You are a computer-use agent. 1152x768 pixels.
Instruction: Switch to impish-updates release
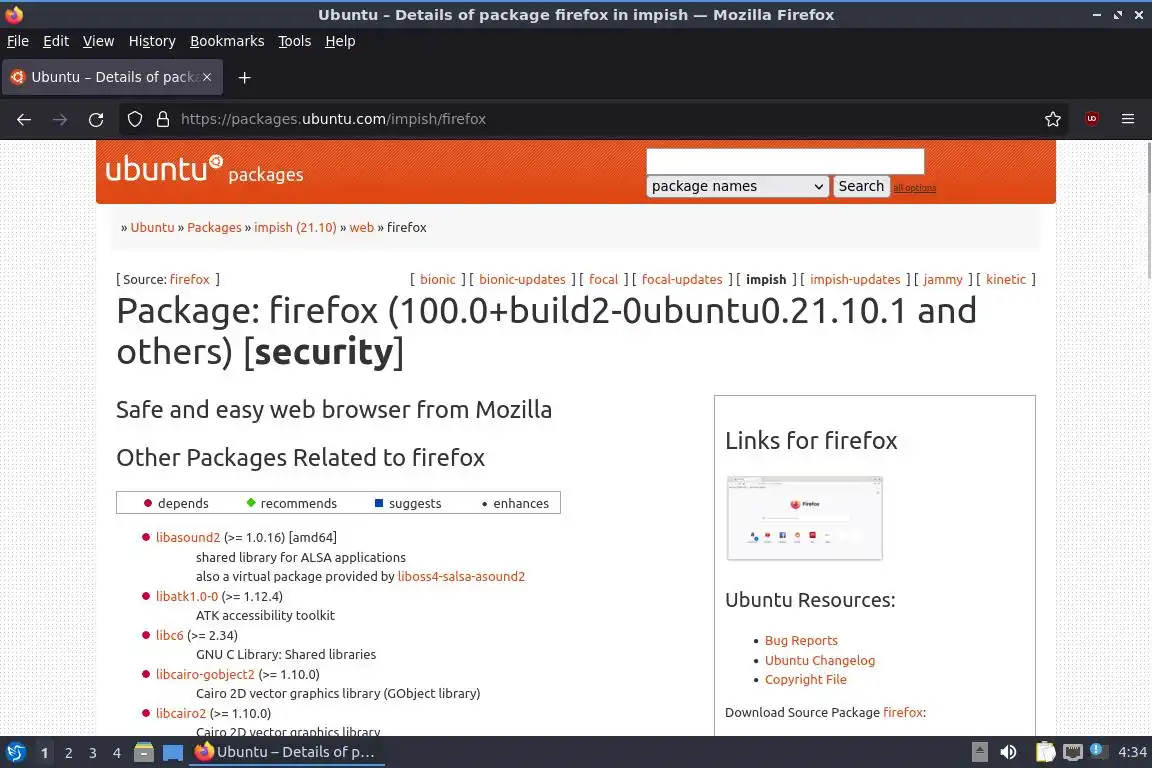click(x=855, y=279)
